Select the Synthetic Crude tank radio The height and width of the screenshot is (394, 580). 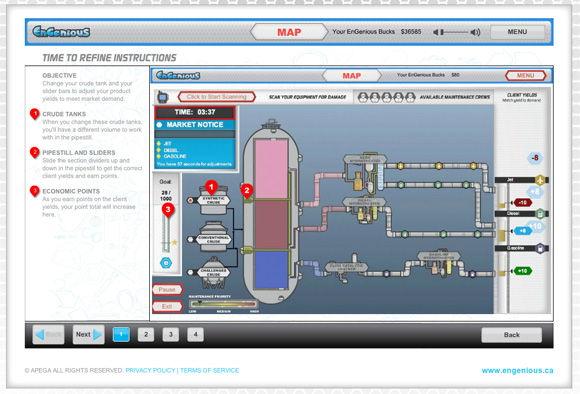(190, 200)
